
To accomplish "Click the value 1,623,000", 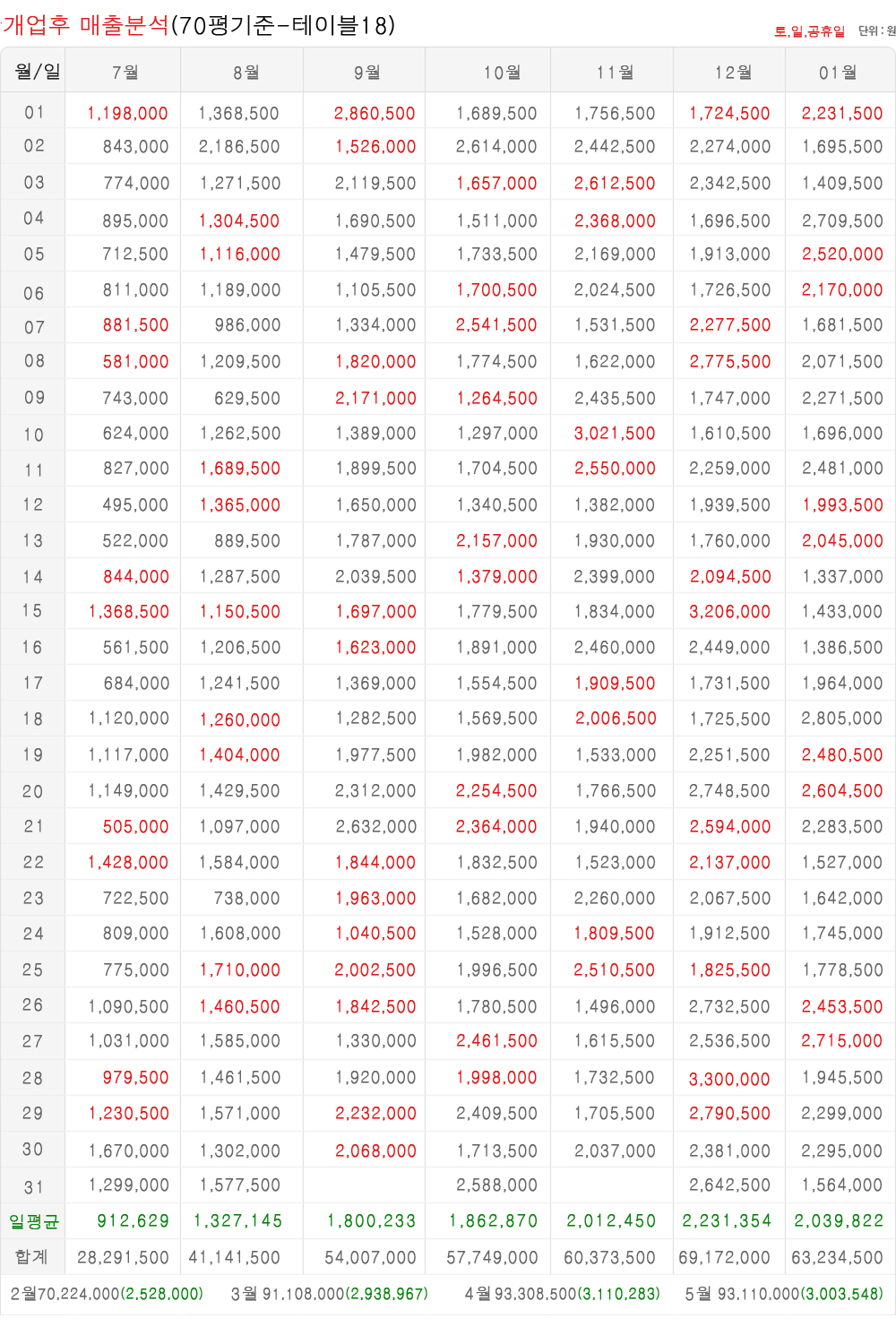I will point(375,648).
